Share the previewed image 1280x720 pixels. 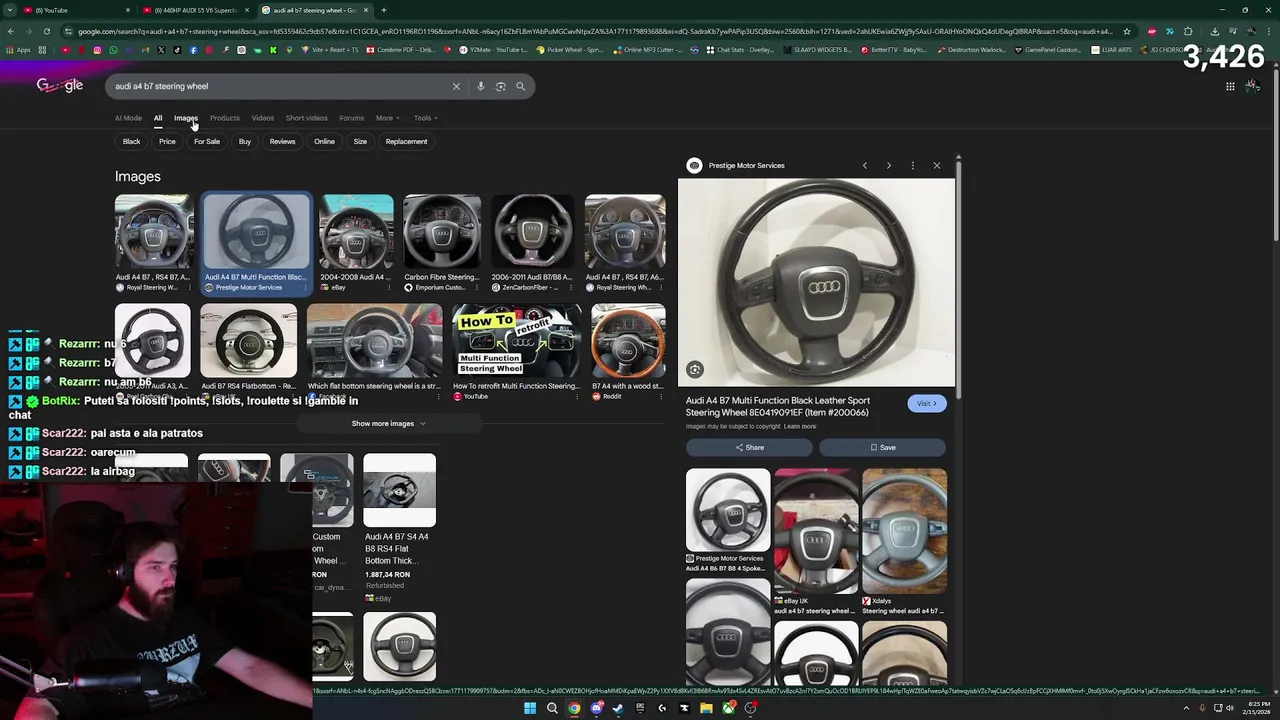(749, 447)
